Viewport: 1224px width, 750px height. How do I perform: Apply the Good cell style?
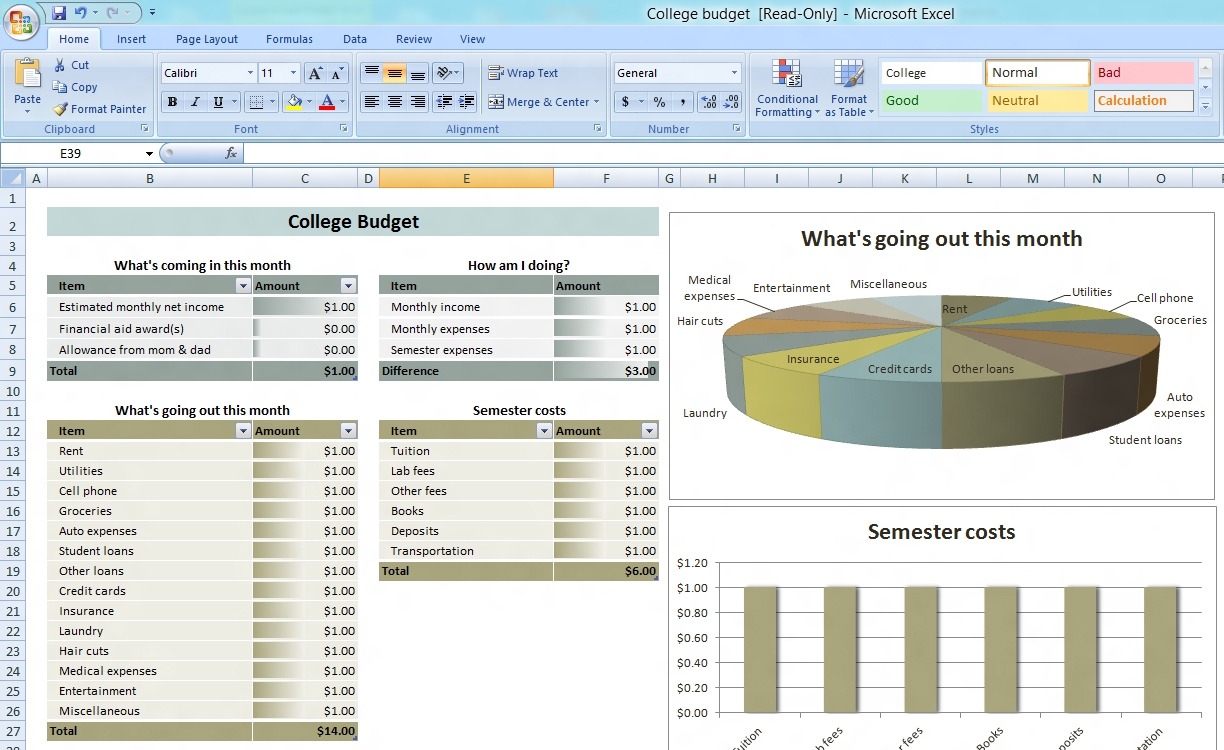point(930,100)
